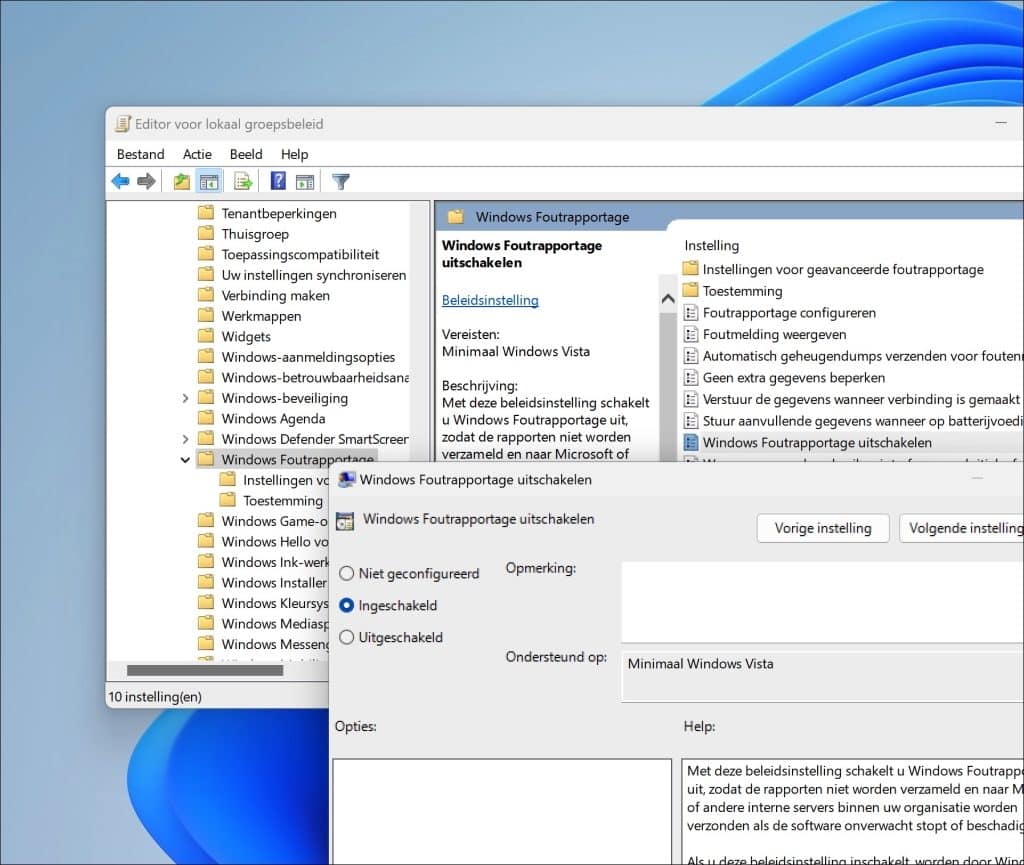The image size is (1024, 865).
Task: Click inside the Opmerking comment text box
Action: coord(823,602)
